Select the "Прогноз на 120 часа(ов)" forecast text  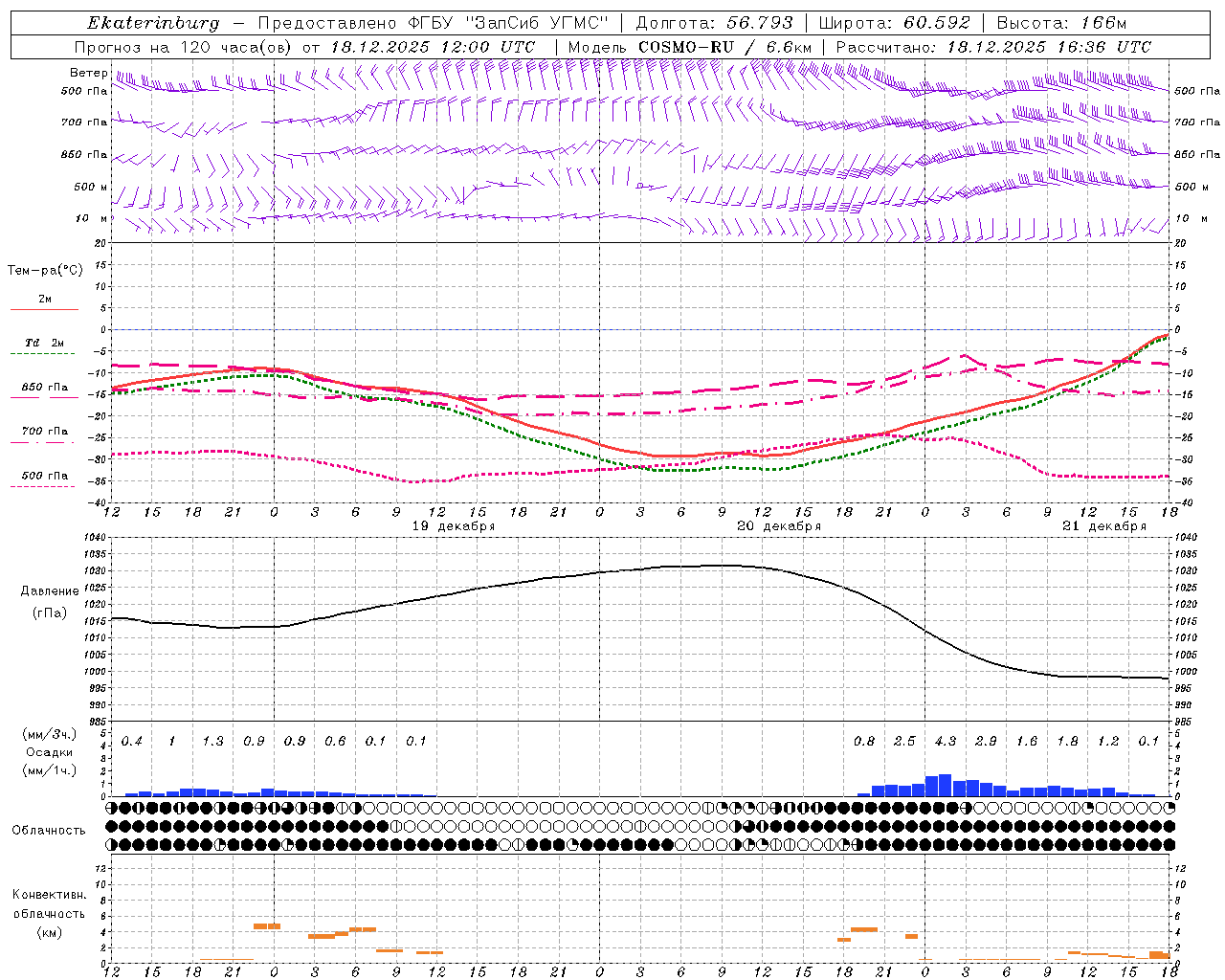pos(184,47)
